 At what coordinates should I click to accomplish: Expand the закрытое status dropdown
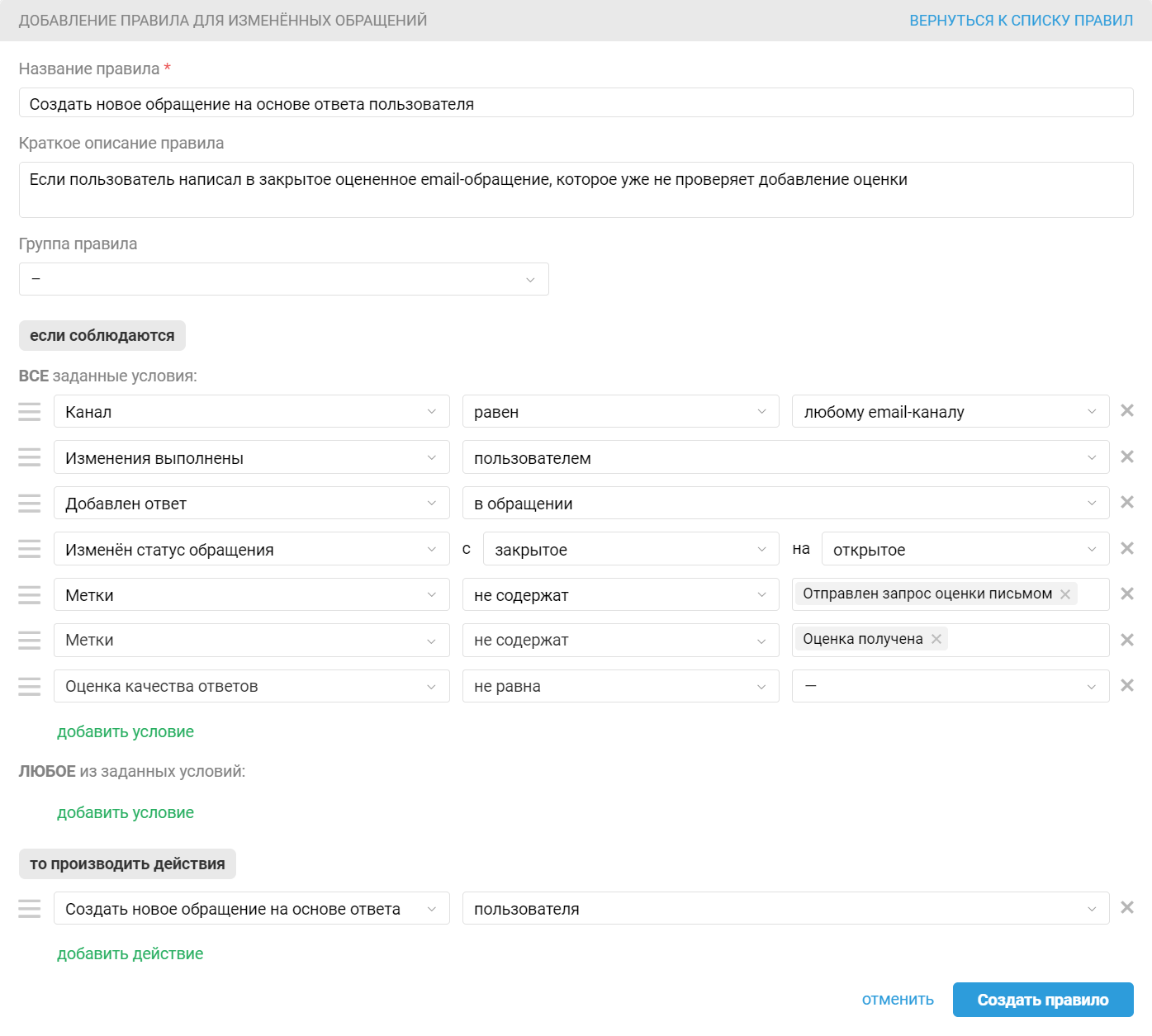(x=630, y=550)
